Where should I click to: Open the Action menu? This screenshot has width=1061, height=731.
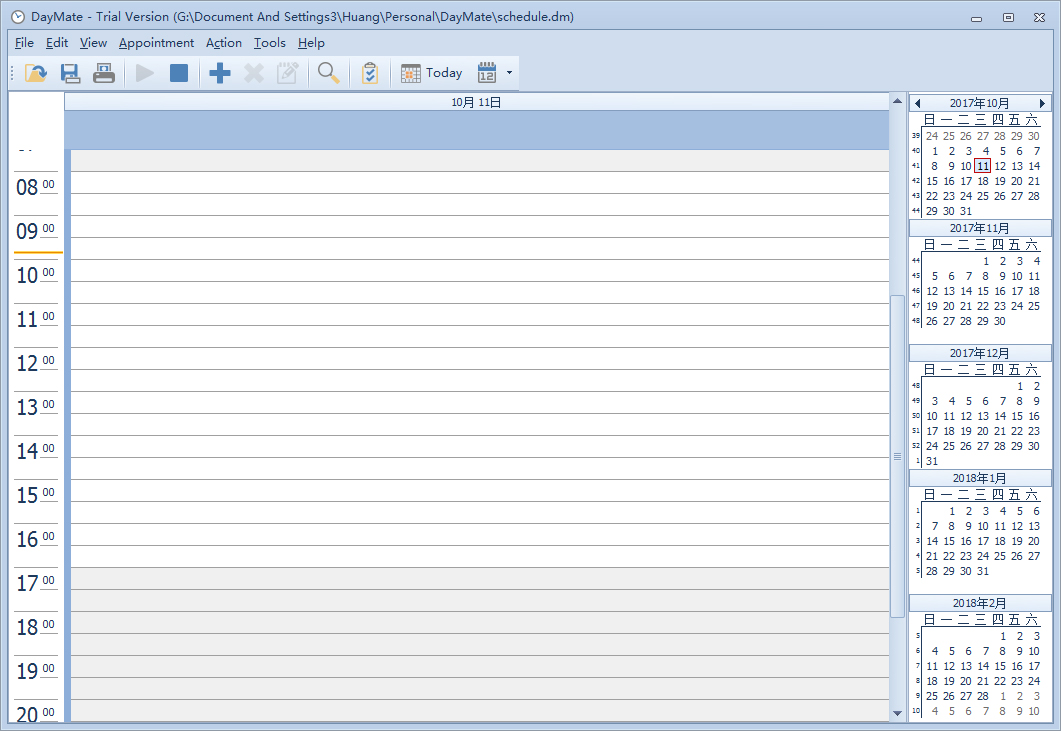[224, 43]
